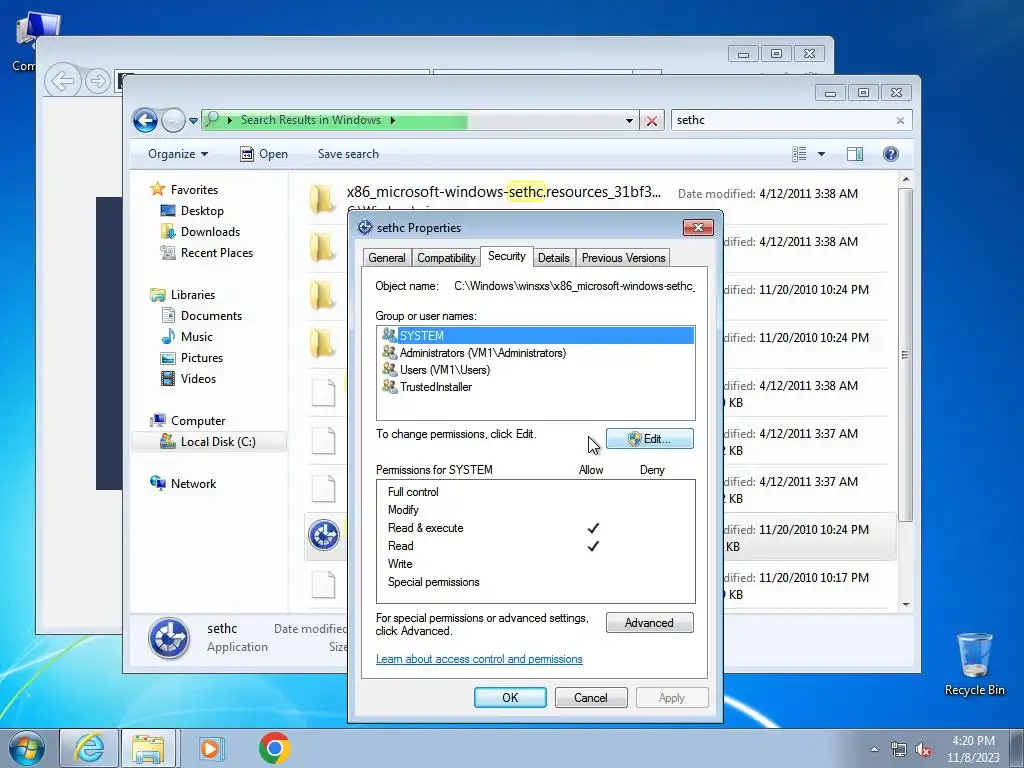Click forward arrow in rear Explorer window
The image size is (1024, 768).
click(97, 81)
